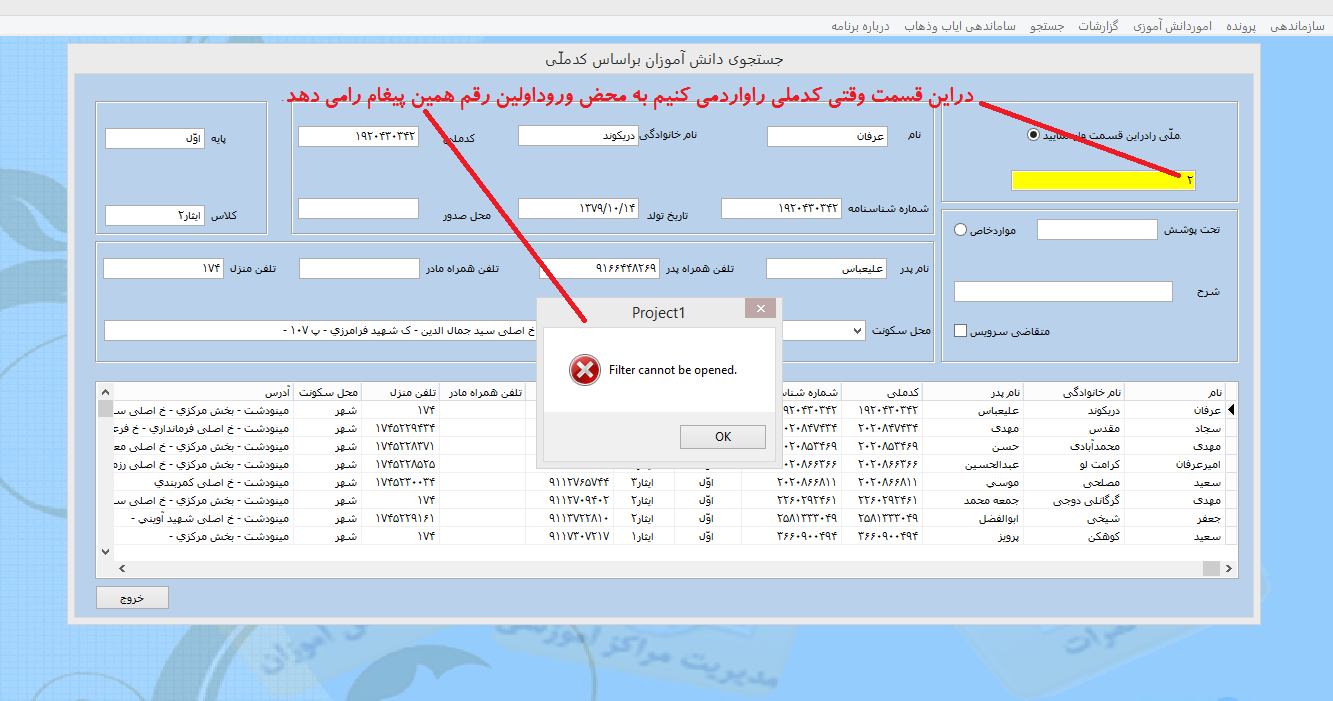Click the yellow national code input field
This screenshot has width=1333, height=701.
coord(1103,181)
